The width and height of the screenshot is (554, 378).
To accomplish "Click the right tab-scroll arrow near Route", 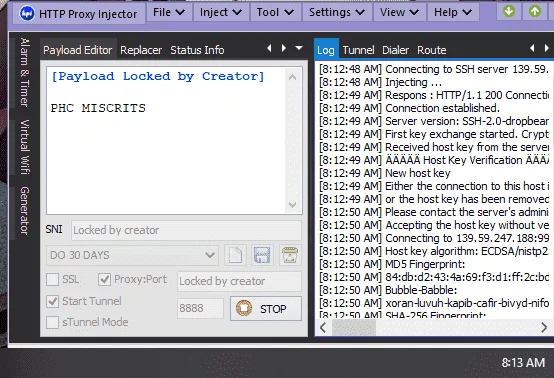I will tap(546, 48).
